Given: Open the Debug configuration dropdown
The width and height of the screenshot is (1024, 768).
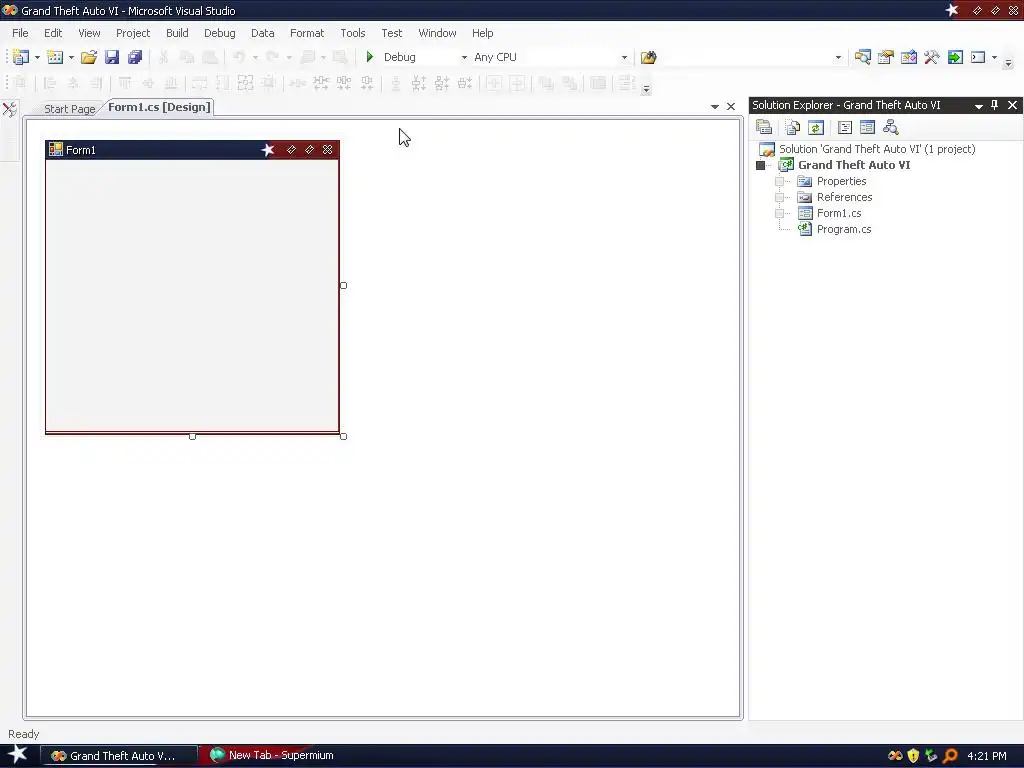Looking at the screenshot, I should point(464,57).
